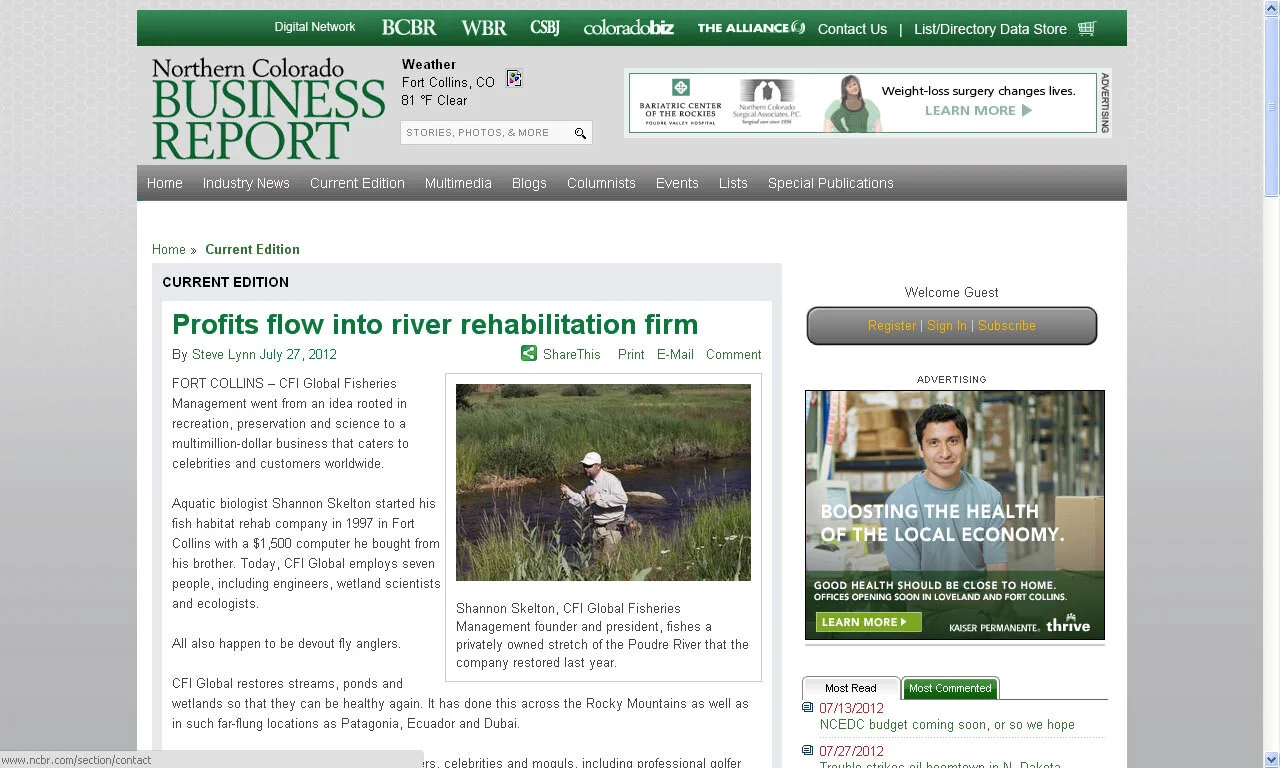
Task: Click the Fort Collins, CO weather location
Action: click(448, 82)
